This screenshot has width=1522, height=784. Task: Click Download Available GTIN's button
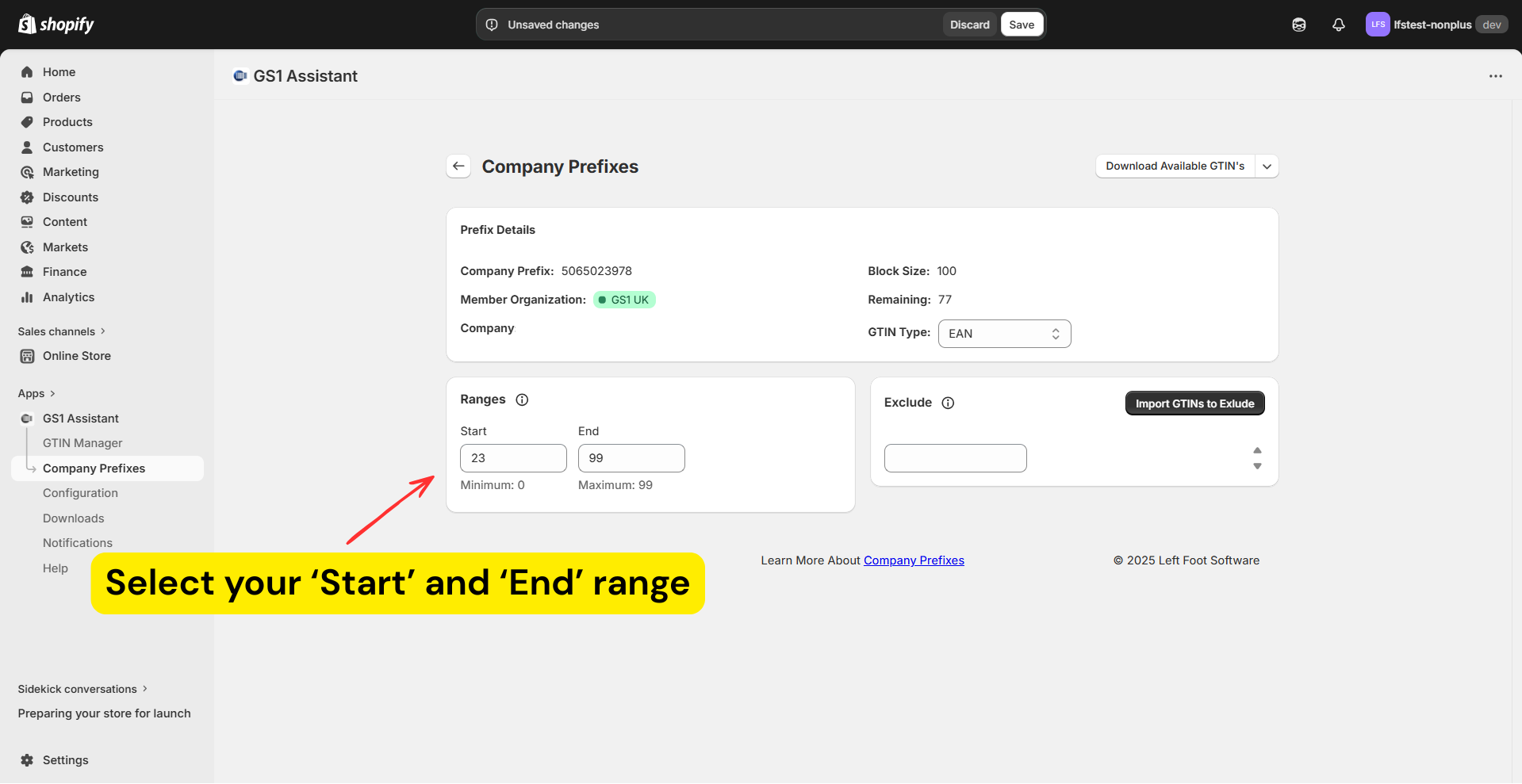coord(1175,166)
